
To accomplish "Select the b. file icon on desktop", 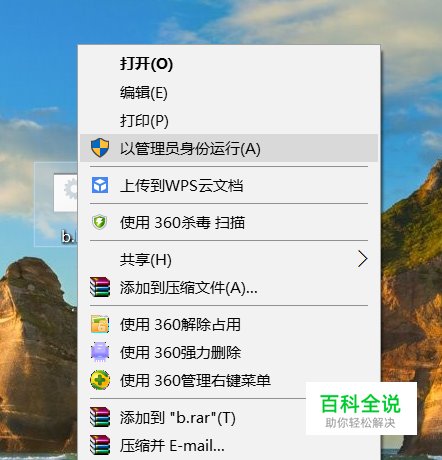I will click(57, 204).
